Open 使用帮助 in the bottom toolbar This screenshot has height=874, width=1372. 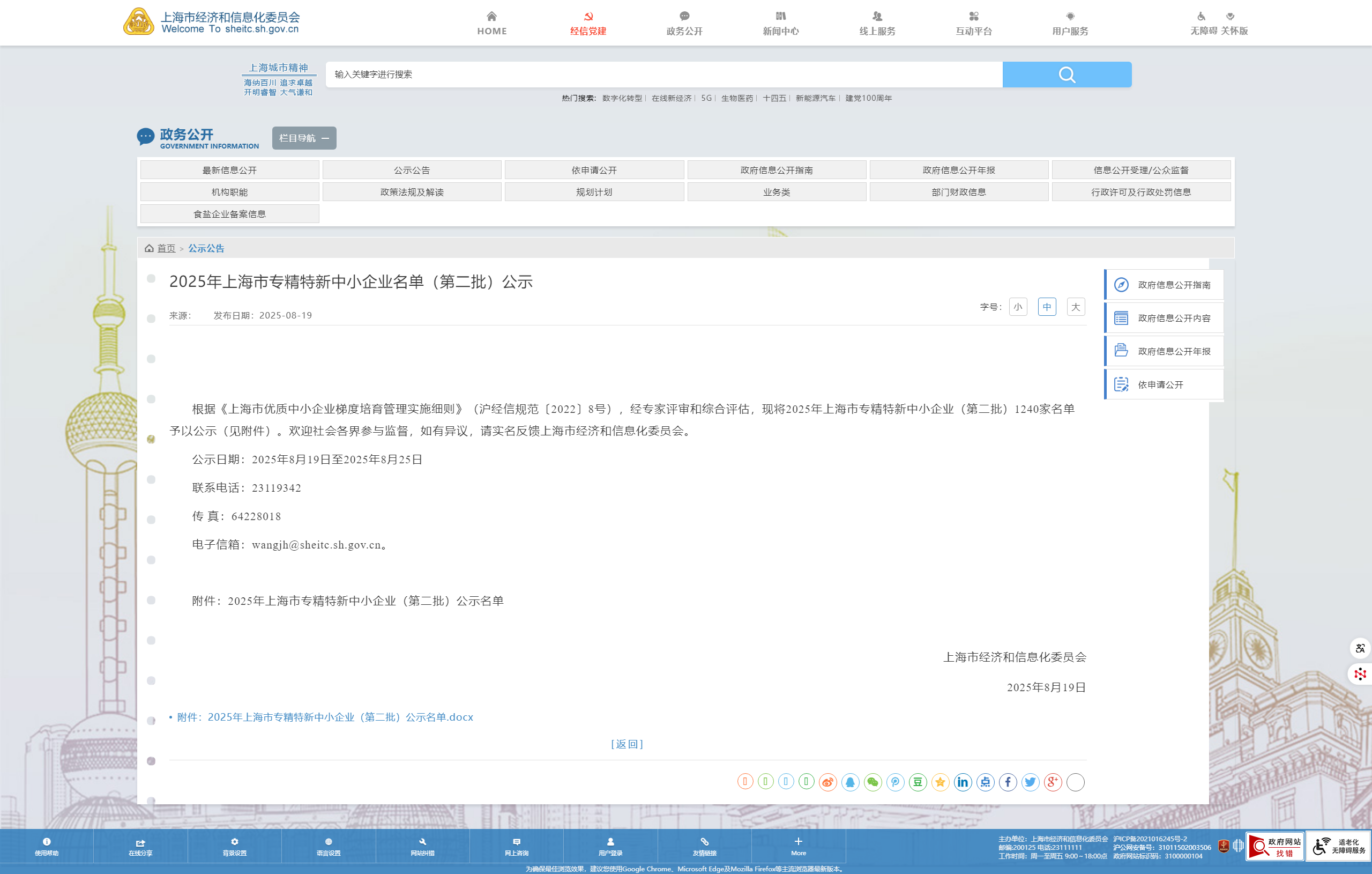click(47, 847)
